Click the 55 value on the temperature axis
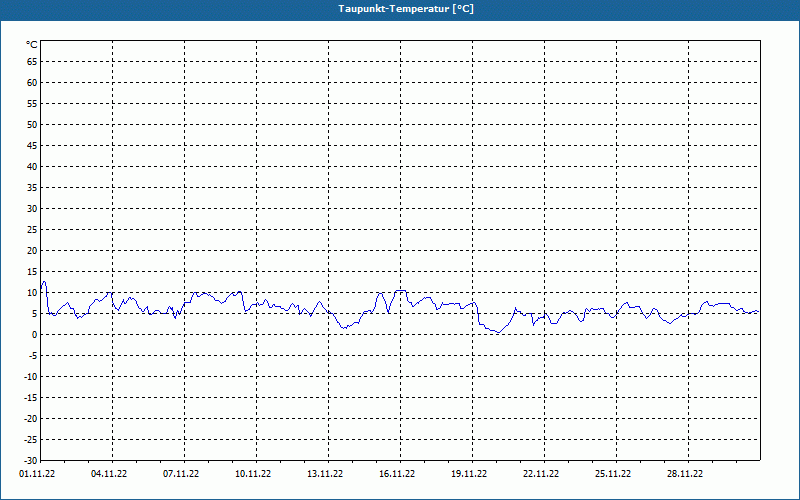Viewport: 800px width, 500px height. click(32, 104)
